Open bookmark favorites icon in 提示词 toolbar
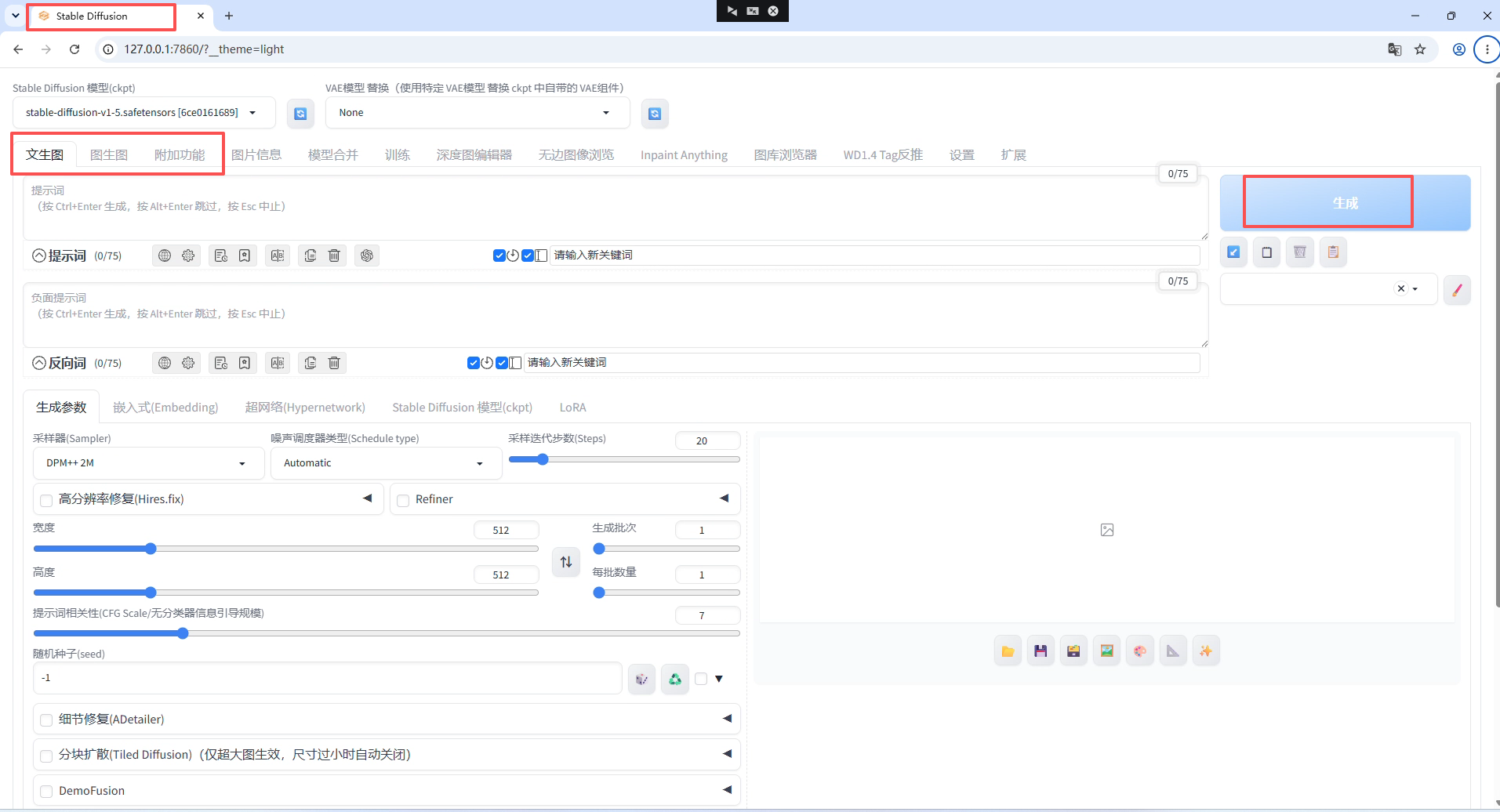Image resolution: width=1500 pixels, height=812 pixels. click(x=245, y=256)
